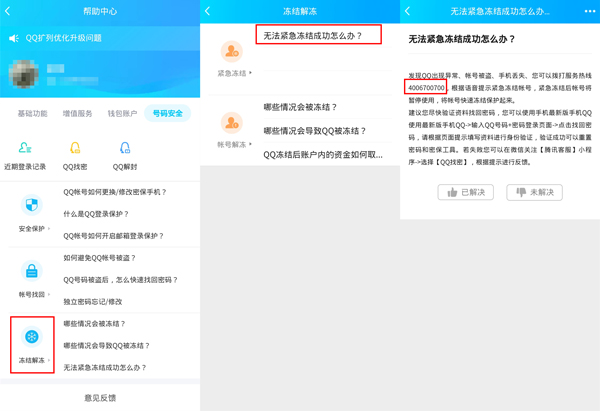Screen dimensions: 600x411
Task: Expand the 帐号找回 category label
Action: click(34, 295)
